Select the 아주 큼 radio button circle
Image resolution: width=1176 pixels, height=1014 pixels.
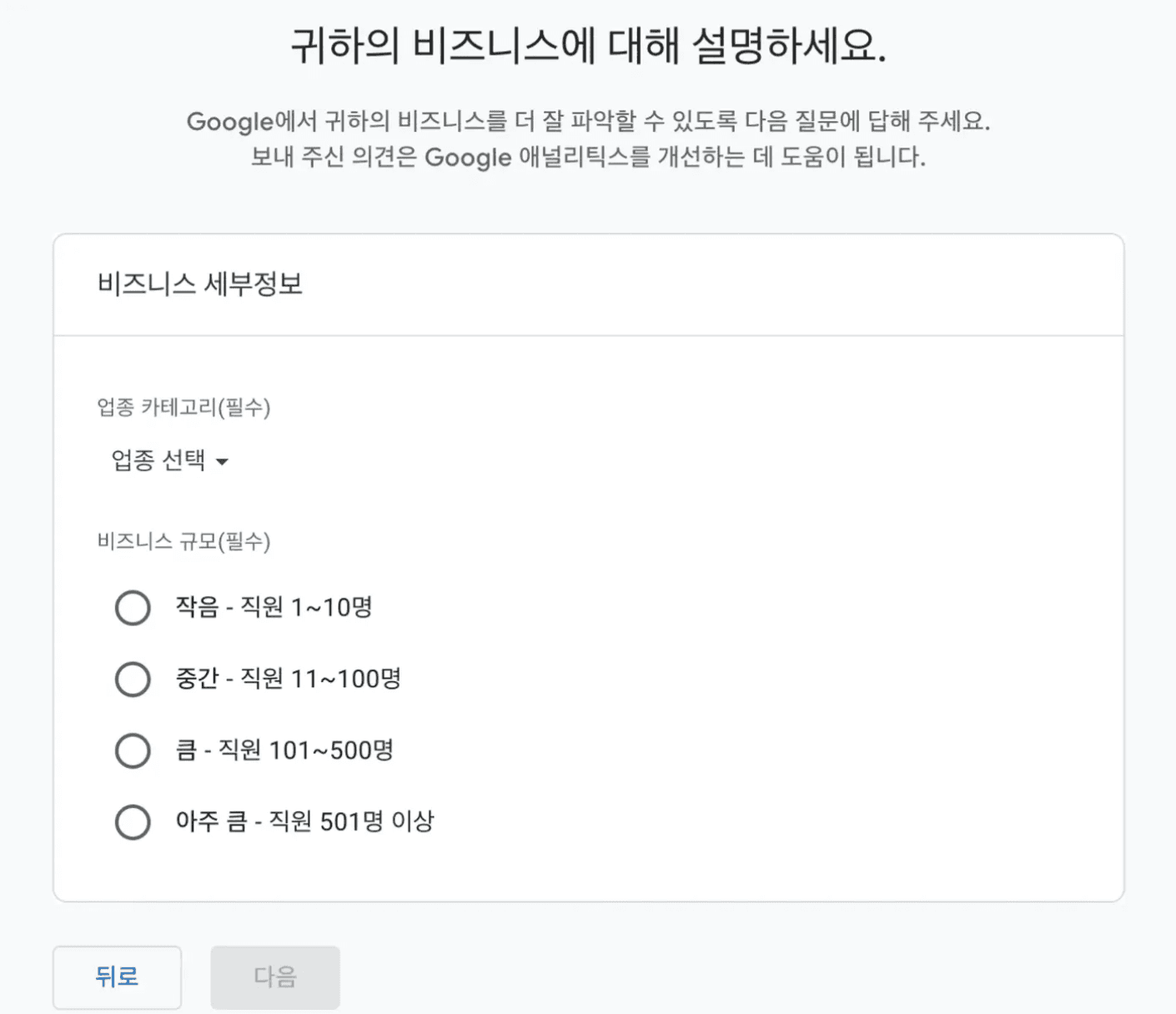pos(133,822)
